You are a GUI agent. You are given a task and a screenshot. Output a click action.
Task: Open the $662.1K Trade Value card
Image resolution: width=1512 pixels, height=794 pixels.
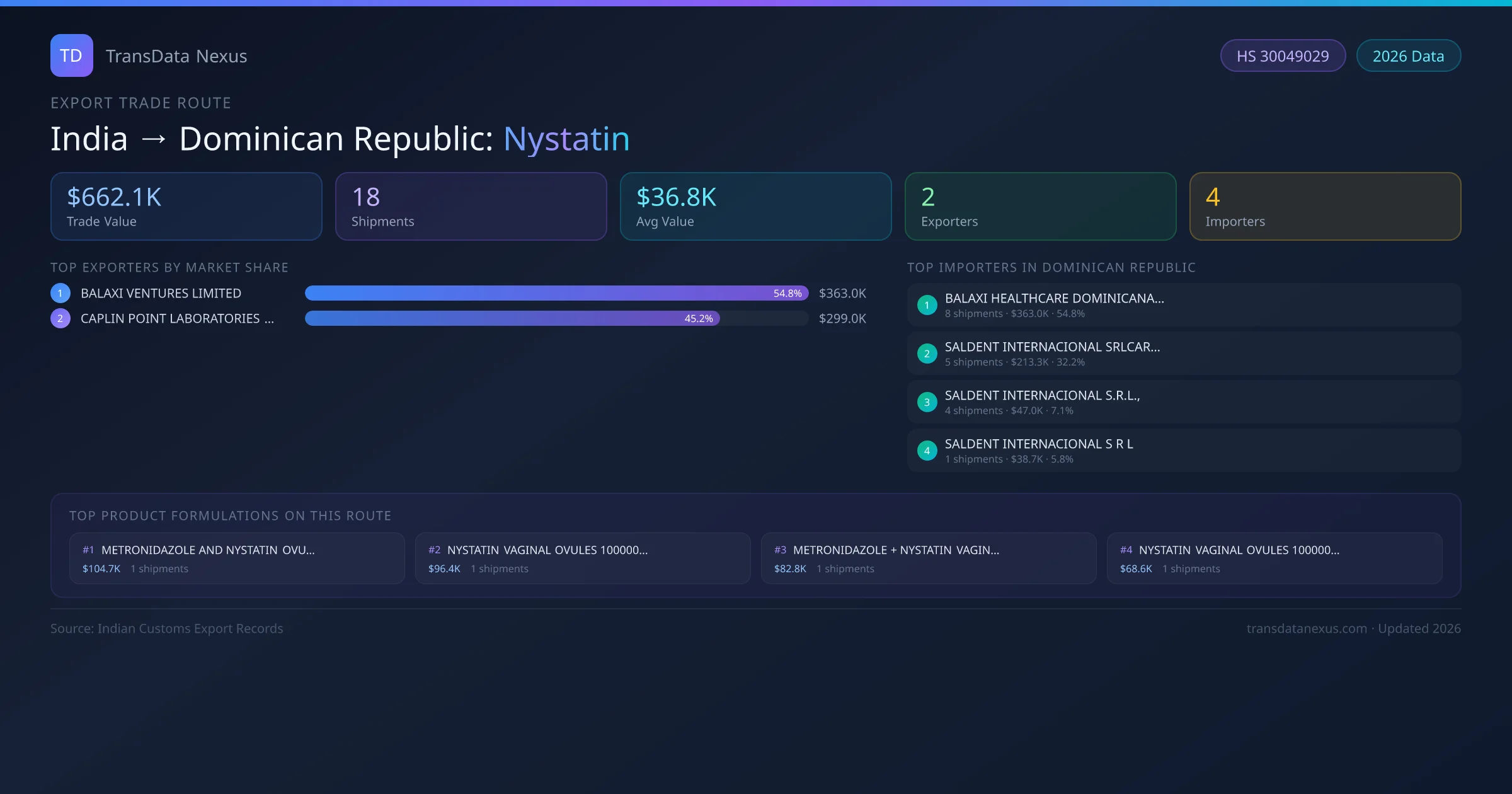click(186, 207)
